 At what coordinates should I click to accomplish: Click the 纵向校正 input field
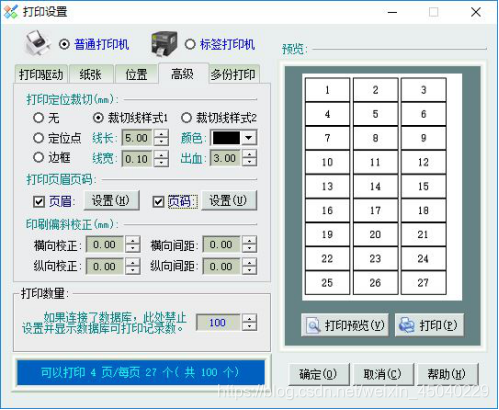click(105, 266)
